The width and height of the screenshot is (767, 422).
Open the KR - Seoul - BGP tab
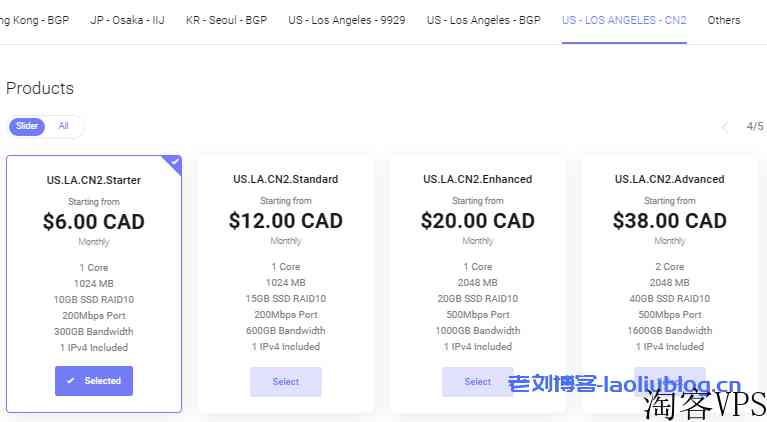coord(226,20)
